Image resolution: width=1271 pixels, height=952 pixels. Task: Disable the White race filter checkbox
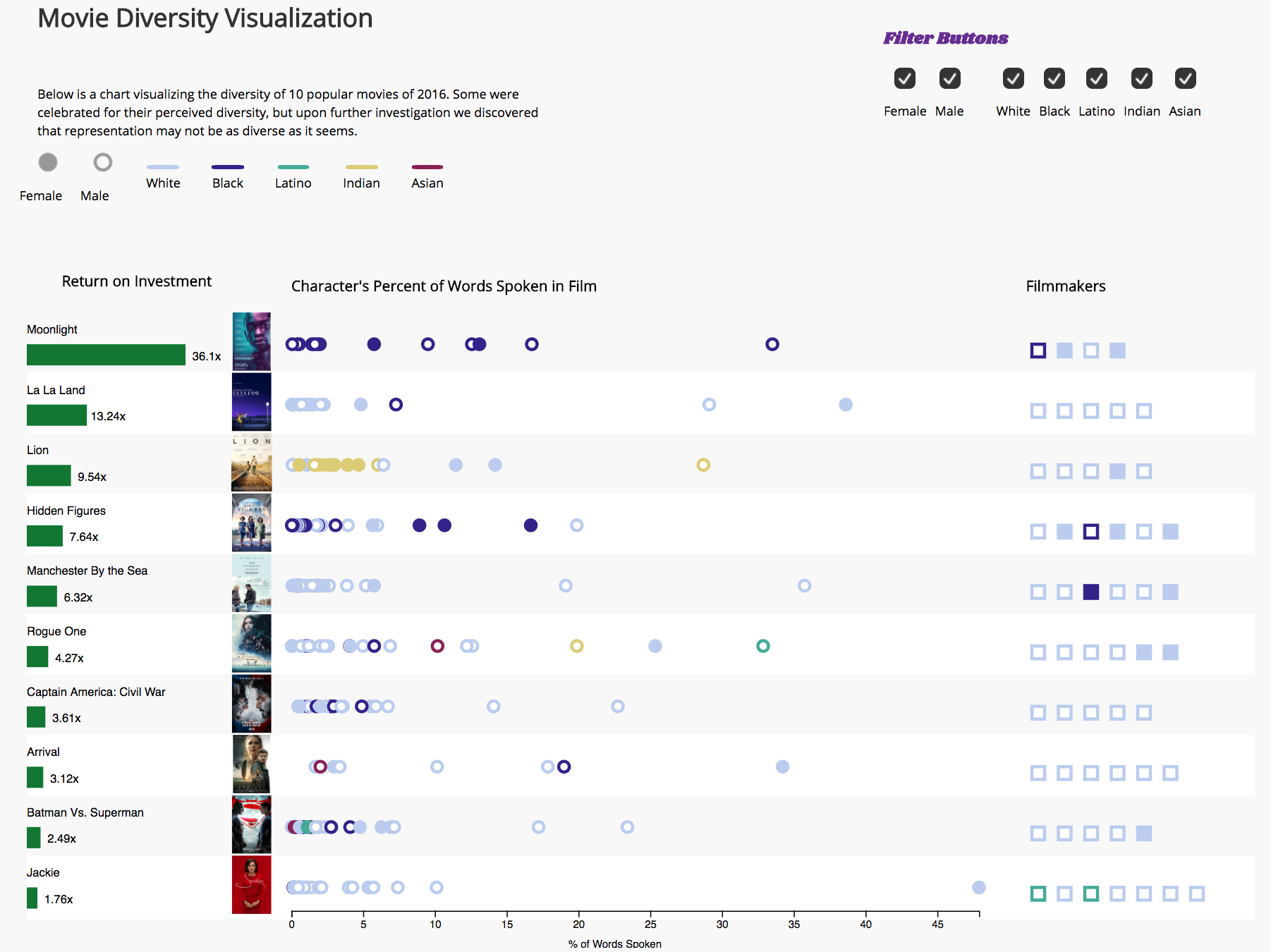1013,78
